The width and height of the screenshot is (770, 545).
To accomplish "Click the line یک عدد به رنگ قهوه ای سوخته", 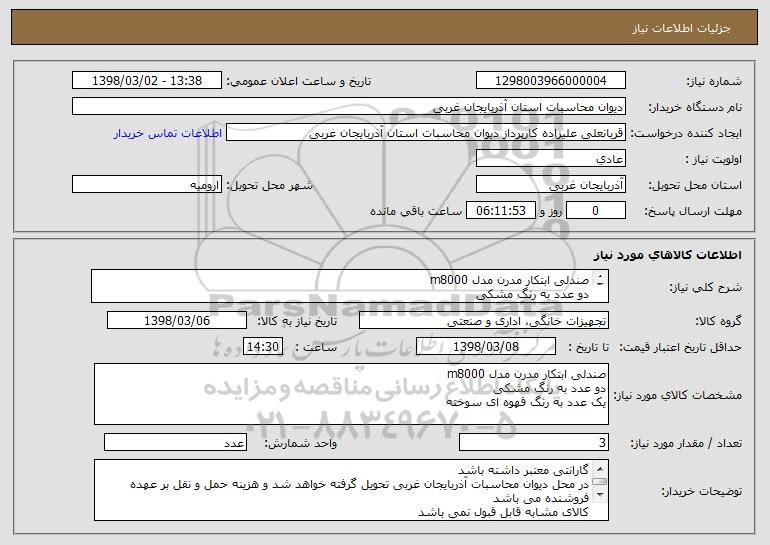I will tap(526, 402).
